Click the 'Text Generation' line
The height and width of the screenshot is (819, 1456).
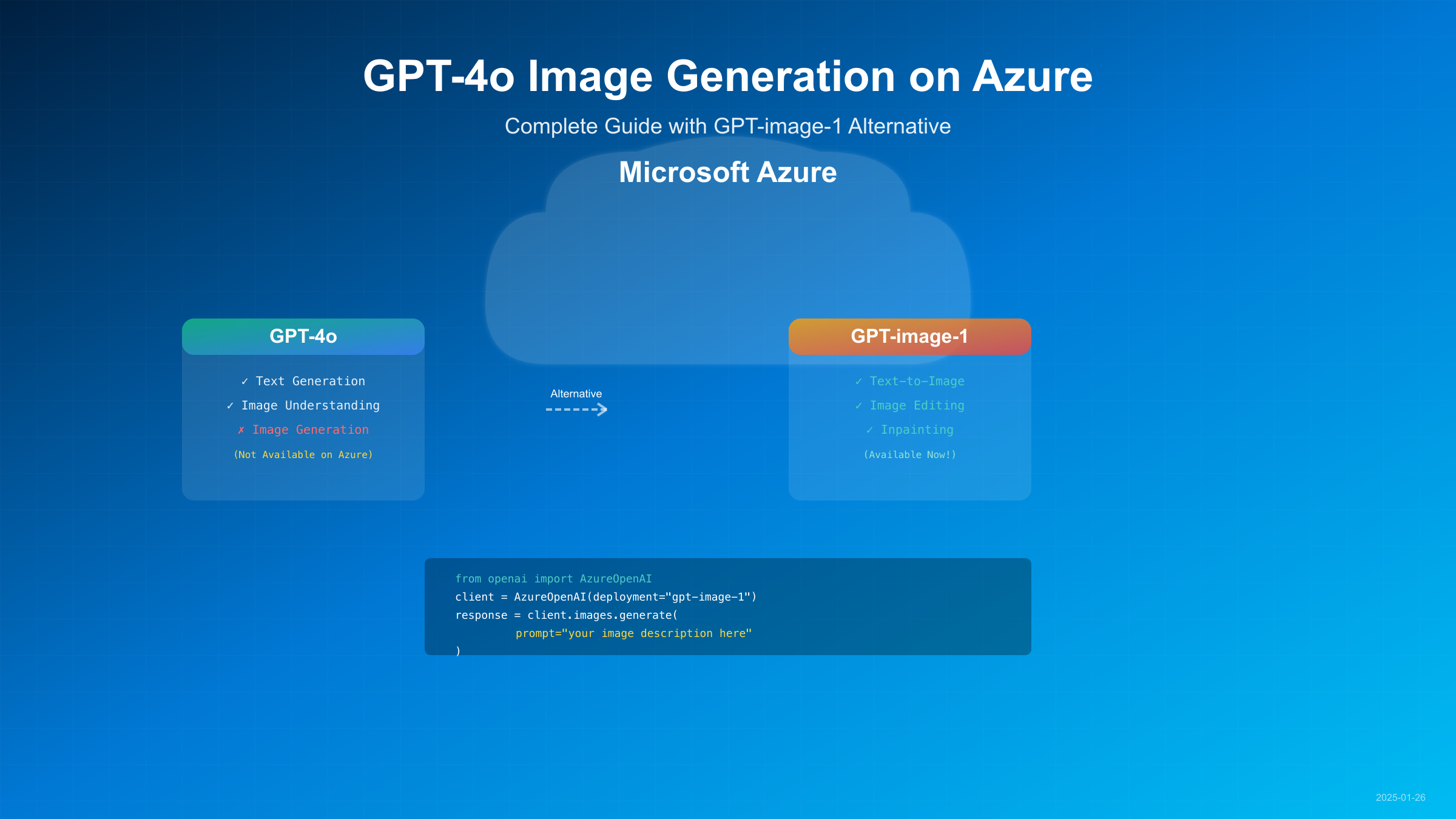pos(303,381)
